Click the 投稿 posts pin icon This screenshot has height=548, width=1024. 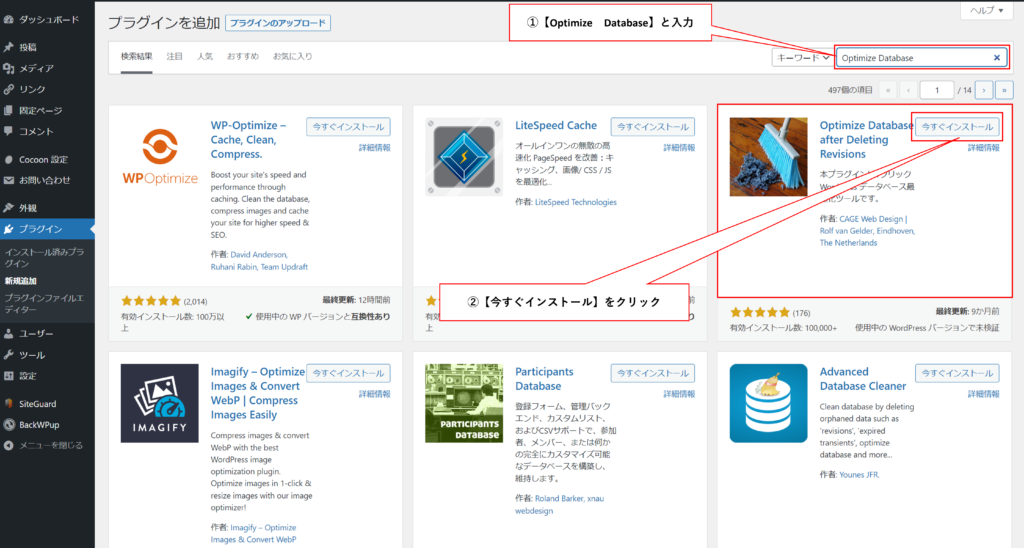[x=8, y=47]
